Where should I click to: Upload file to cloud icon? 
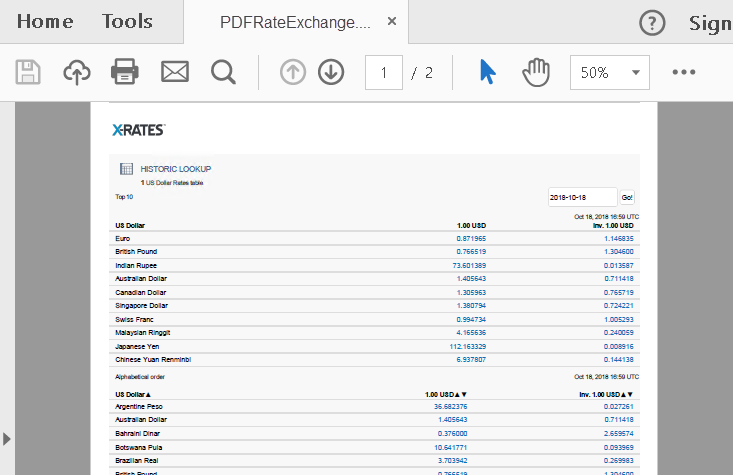[x=77, y=72]
